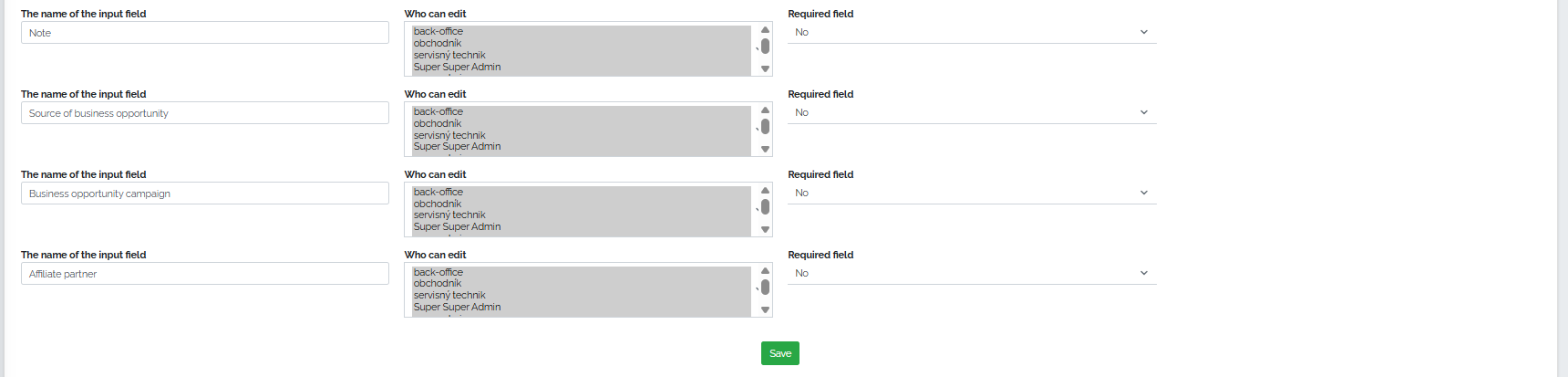
Task: Click scroll up arrow in Note's Who can edit list
Action: (765, 30)
